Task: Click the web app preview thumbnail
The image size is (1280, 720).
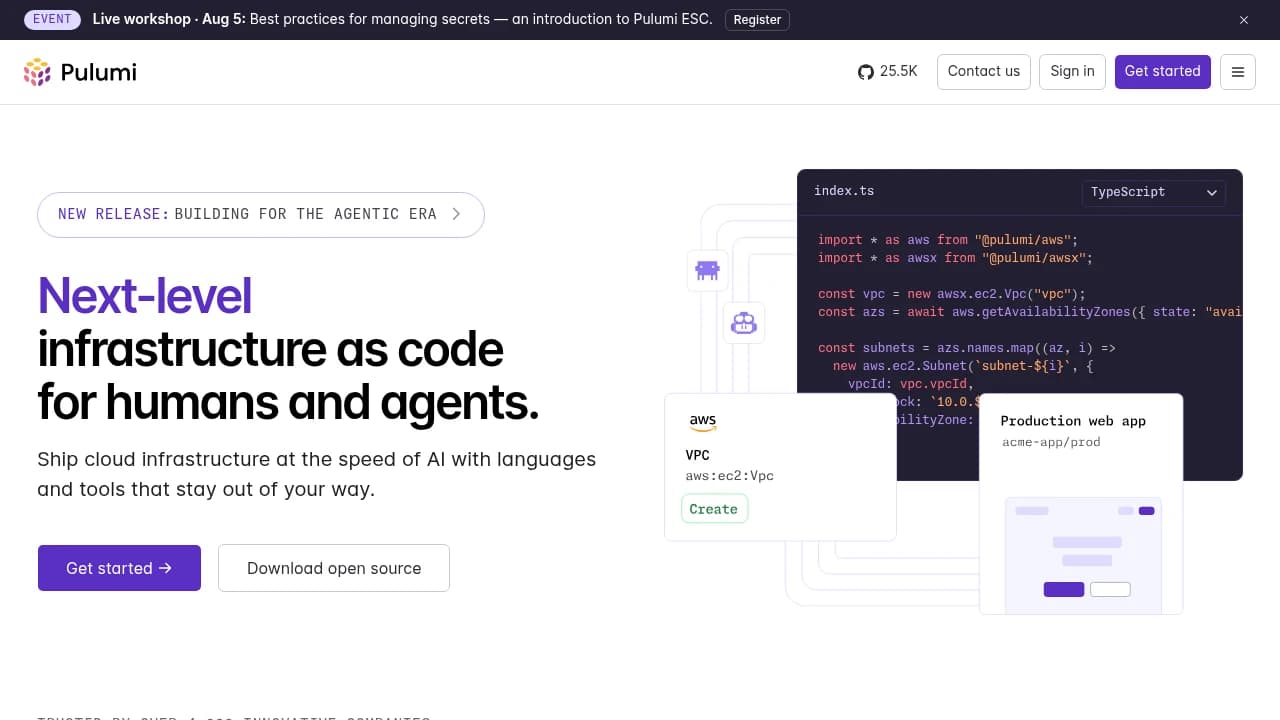Action: click(1083, 555)
